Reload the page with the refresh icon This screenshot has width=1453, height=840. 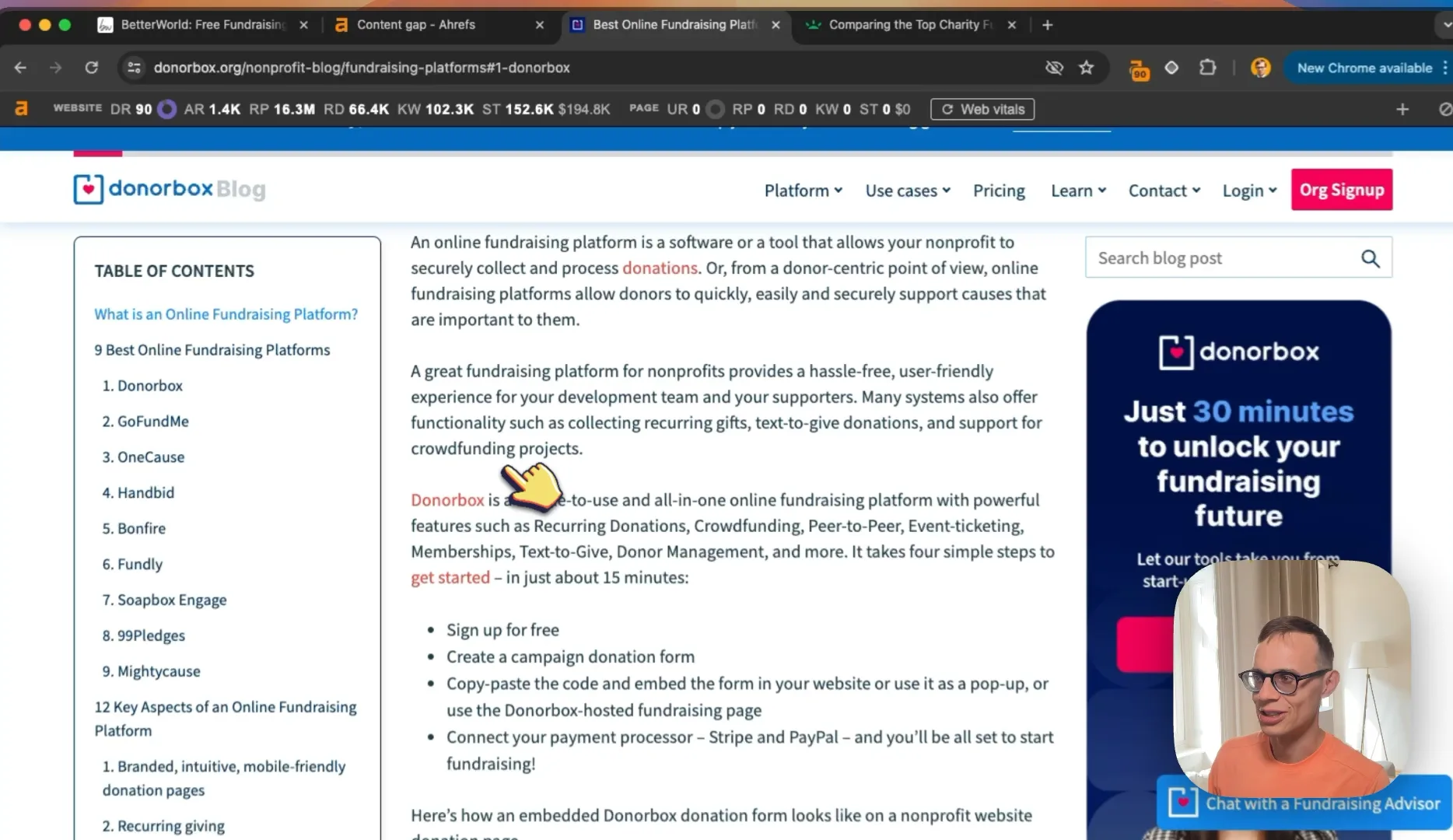point(92,68)
